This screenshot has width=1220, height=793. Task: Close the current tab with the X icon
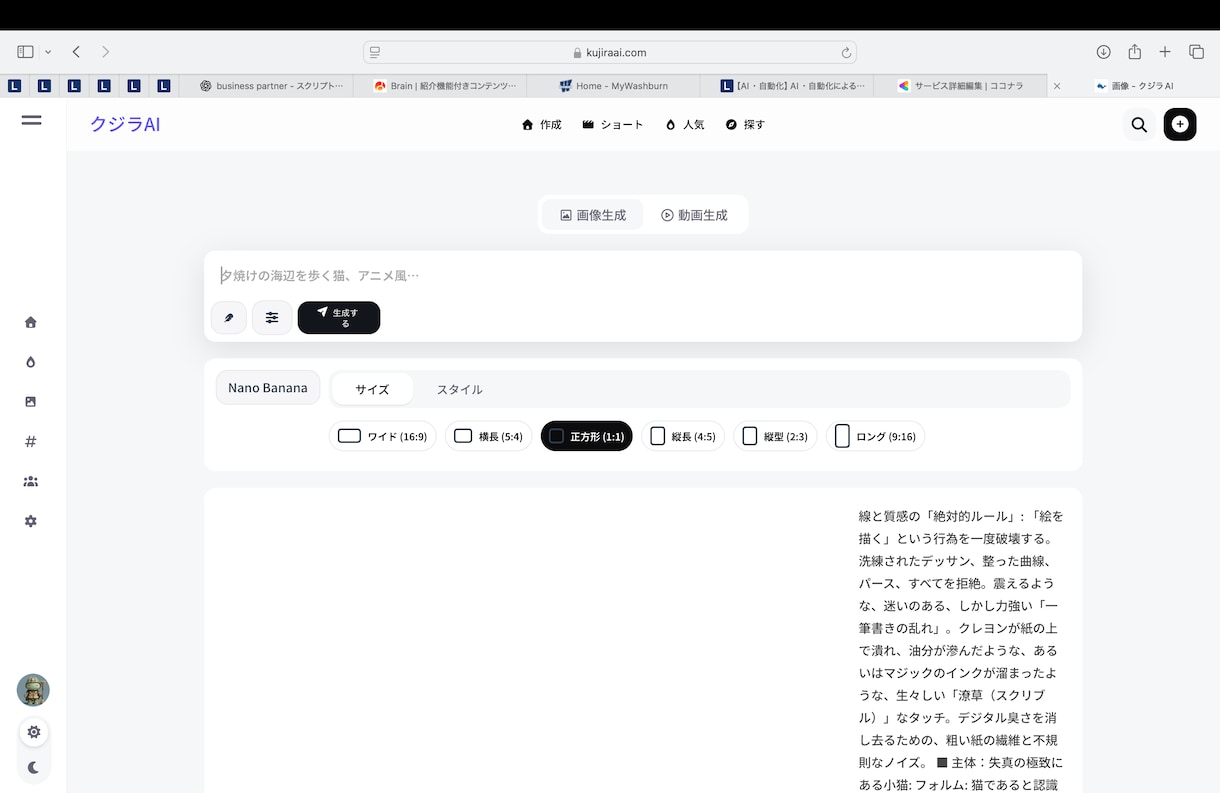pos(1058,86)
